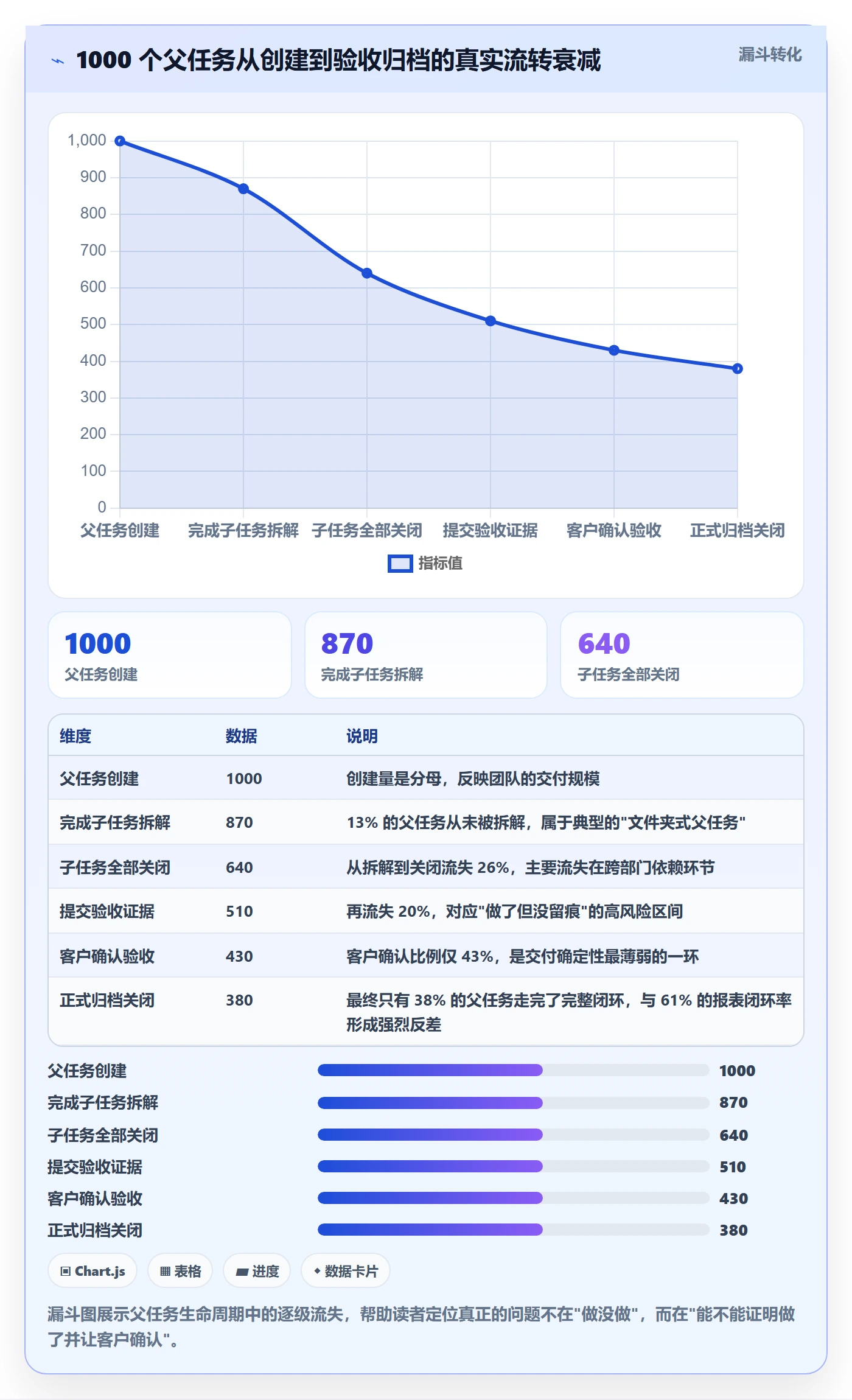Click the lightning icon beside the title
This screenshot has width=852, height=1400.
[x=58, y=61]
